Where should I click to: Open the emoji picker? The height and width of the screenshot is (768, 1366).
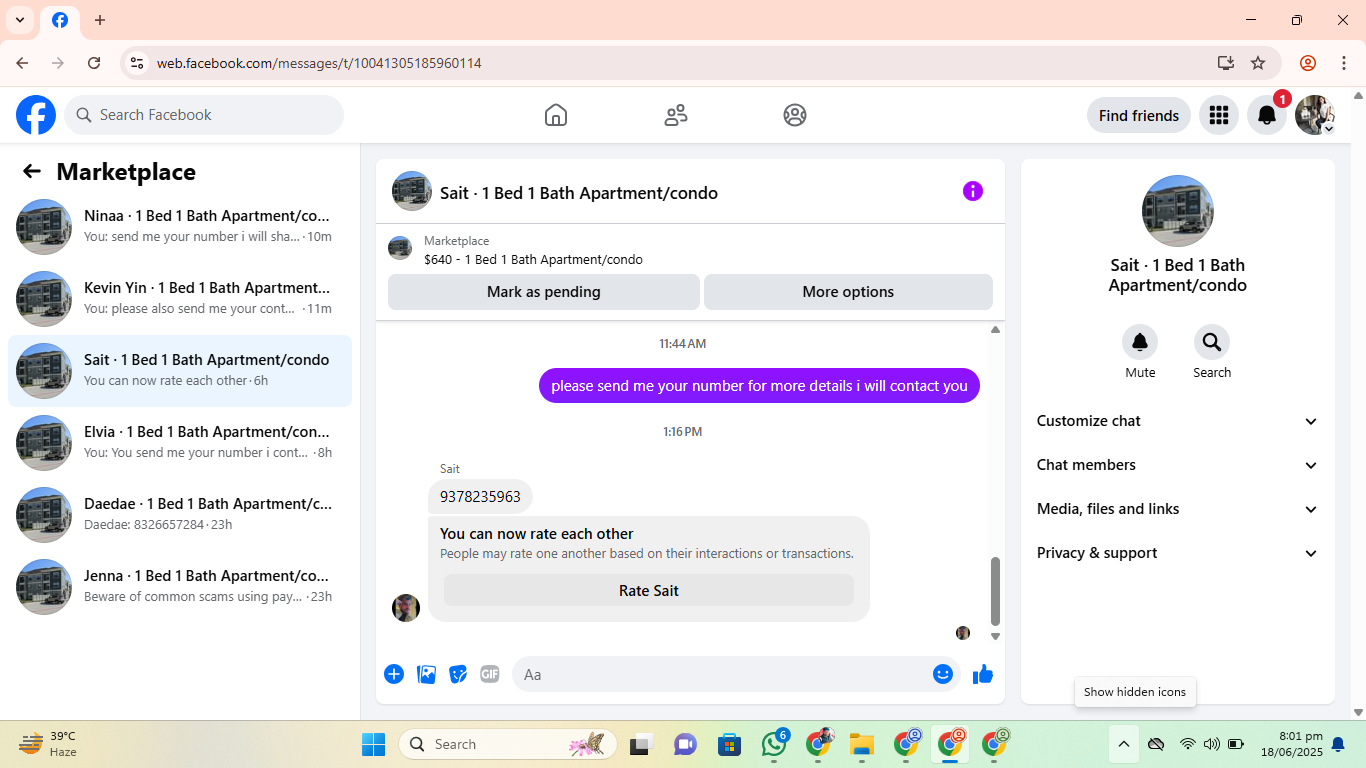point(943,674)
